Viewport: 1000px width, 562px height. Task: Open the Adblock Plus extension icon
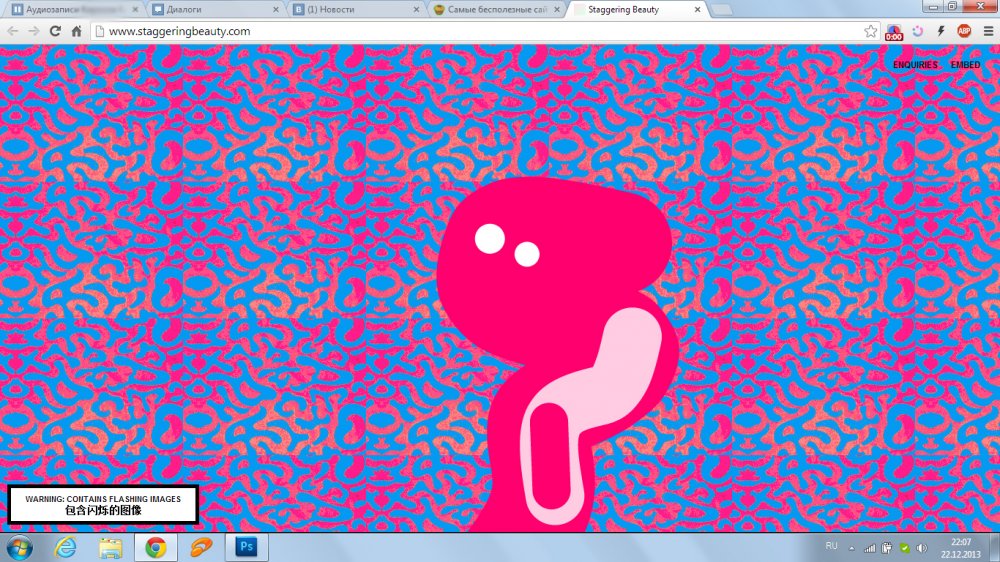(964, 31)
